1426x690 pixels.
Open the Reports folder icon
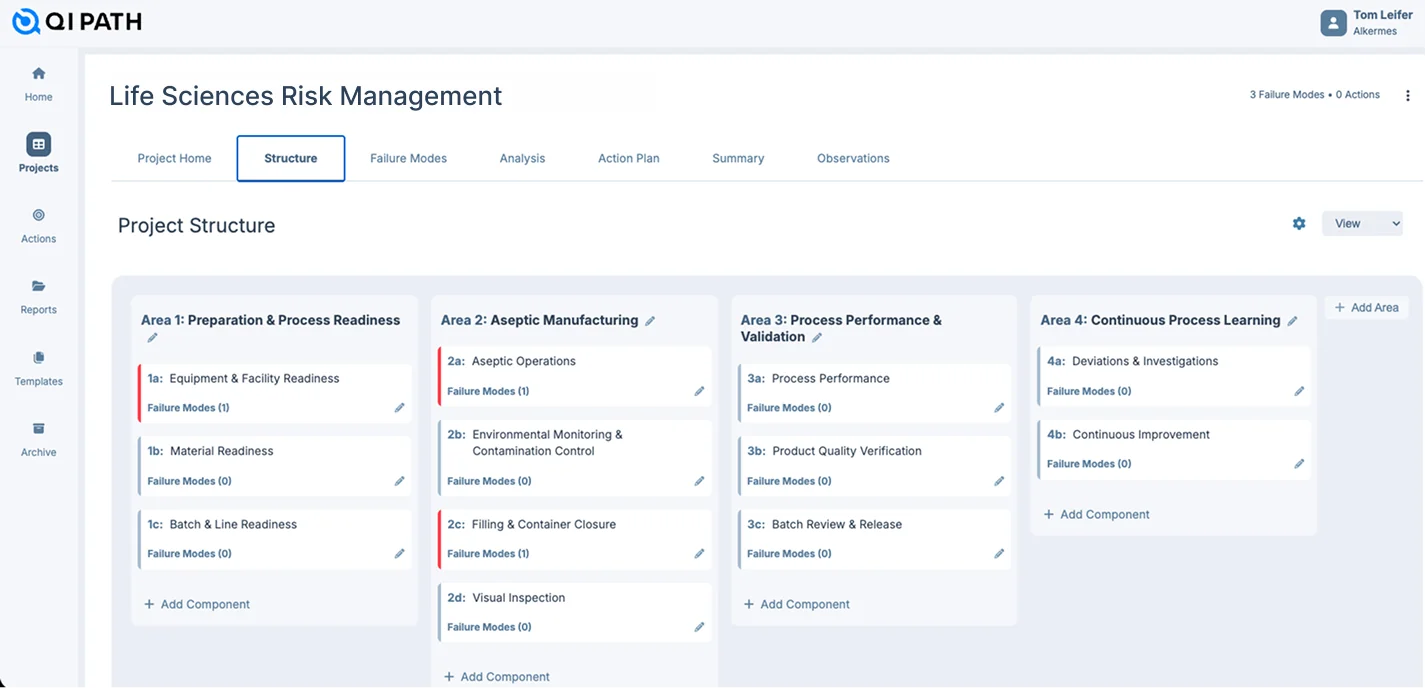[x=38, y=286]
